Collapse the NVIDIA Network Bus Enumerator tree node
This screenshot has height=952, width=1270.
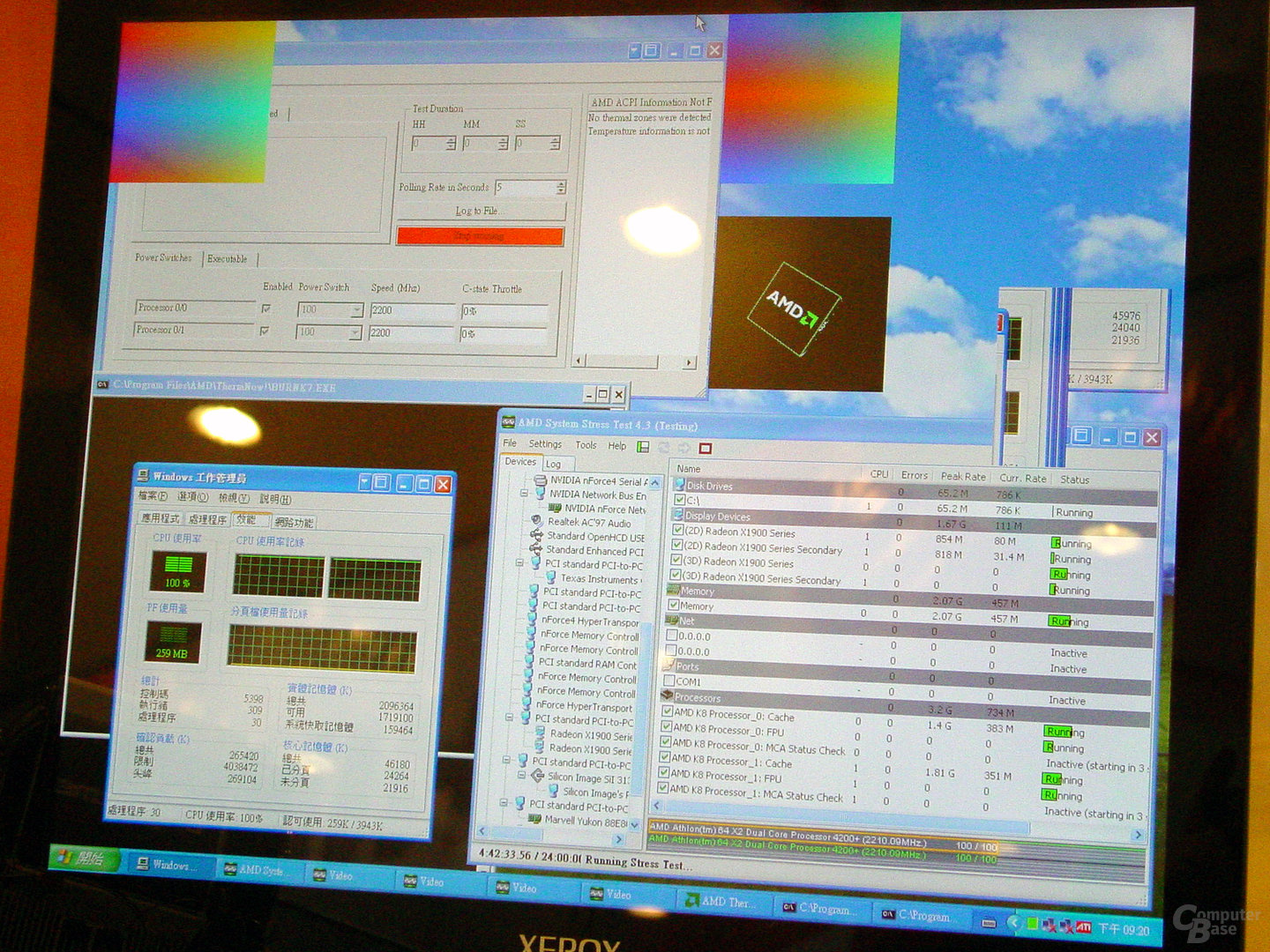(x=524, y=494)
